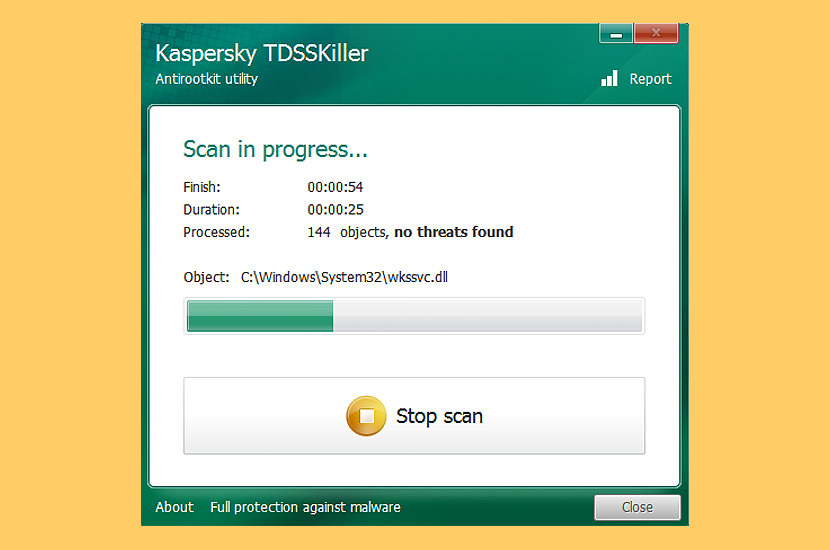Click the 'Object:' label

tap(206, 277)
